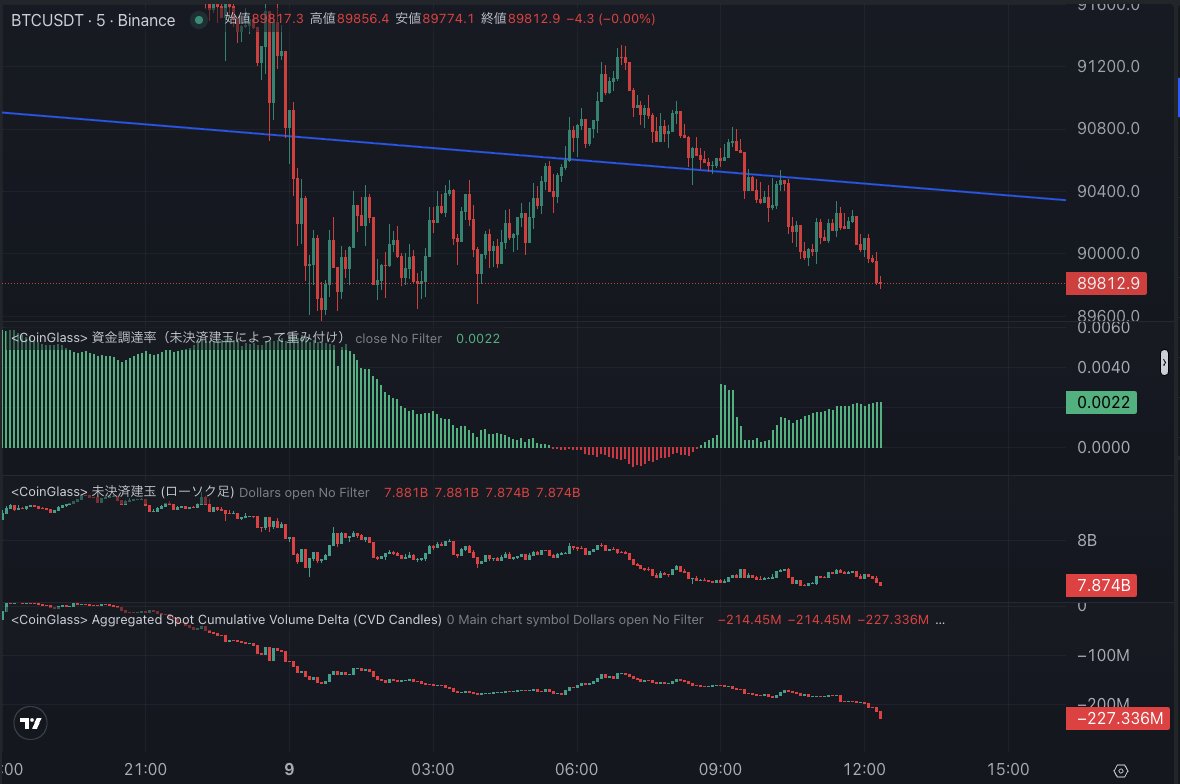Click the red −227.336M CVD value label
1180x784 pixels.
pyautogui.click(x=1118, y=719)
